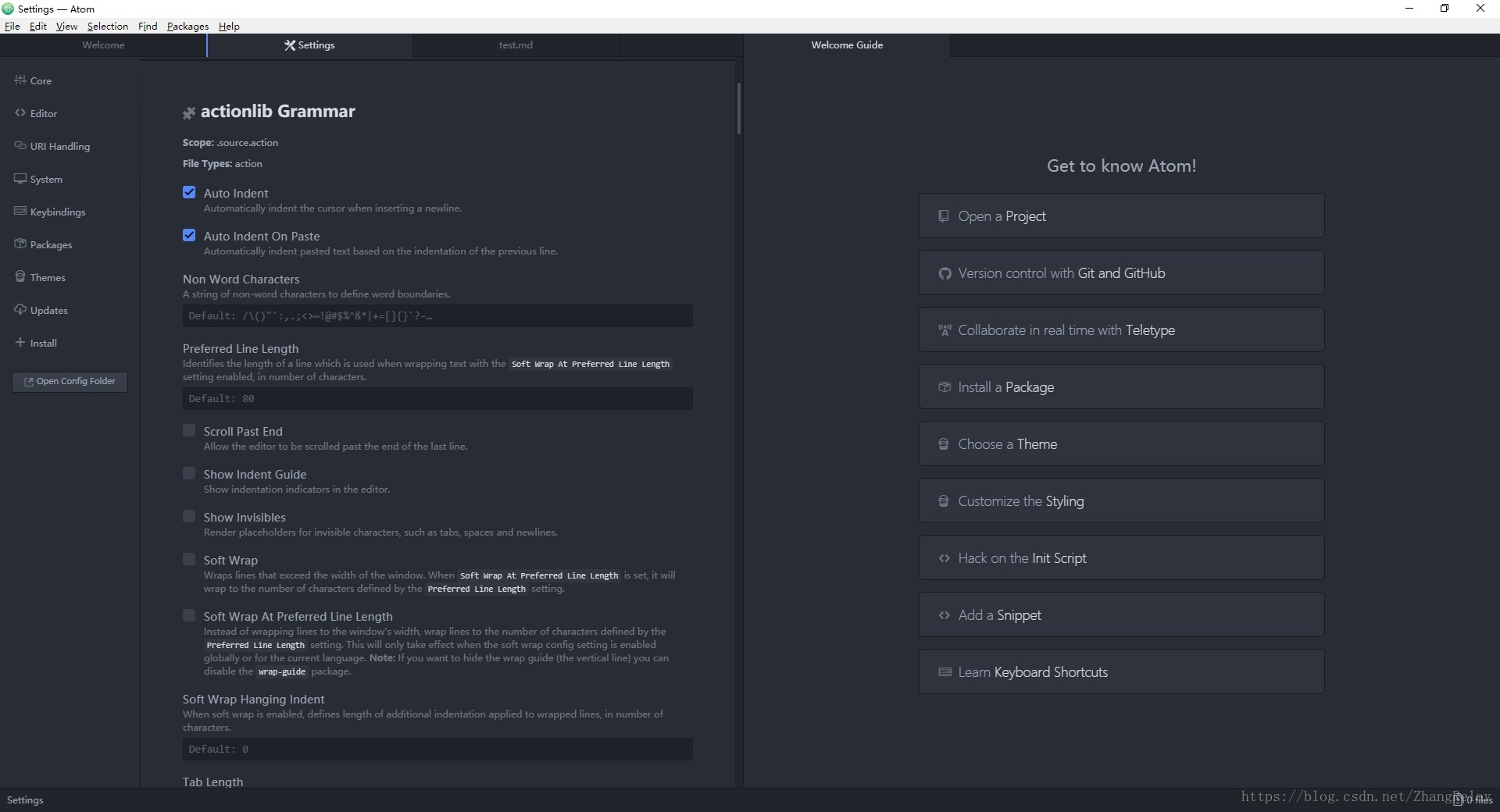Image resolution: width=1500 pixels, height=812 pixels.
Task: Expand the Open a Project card
Action: point(1122,215)
